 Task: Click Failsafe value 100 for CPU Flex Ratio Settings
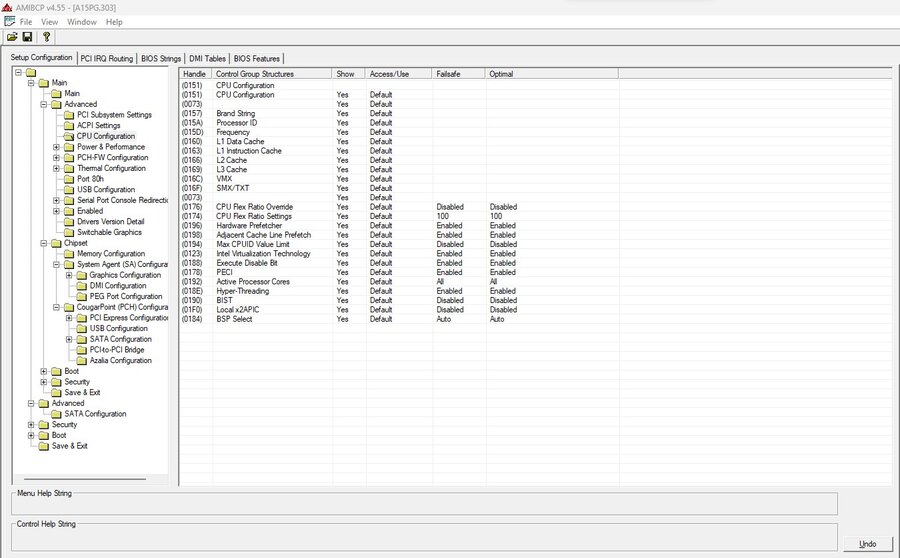pos(443,216)
